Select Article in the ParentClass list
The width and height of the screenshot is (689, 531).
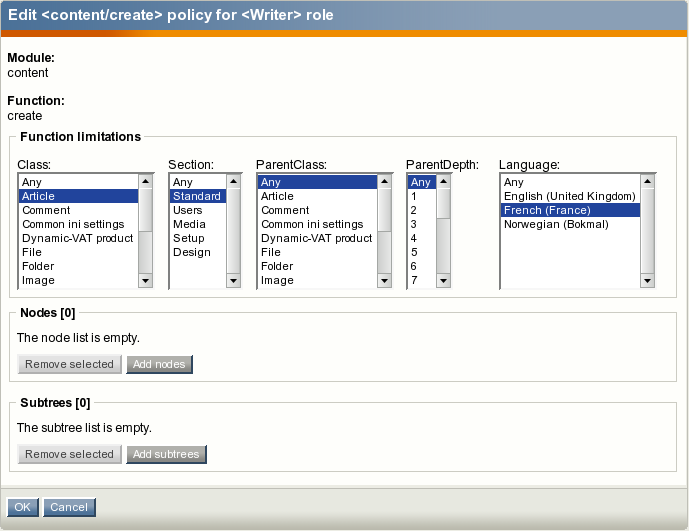click(x=317, y=196)
